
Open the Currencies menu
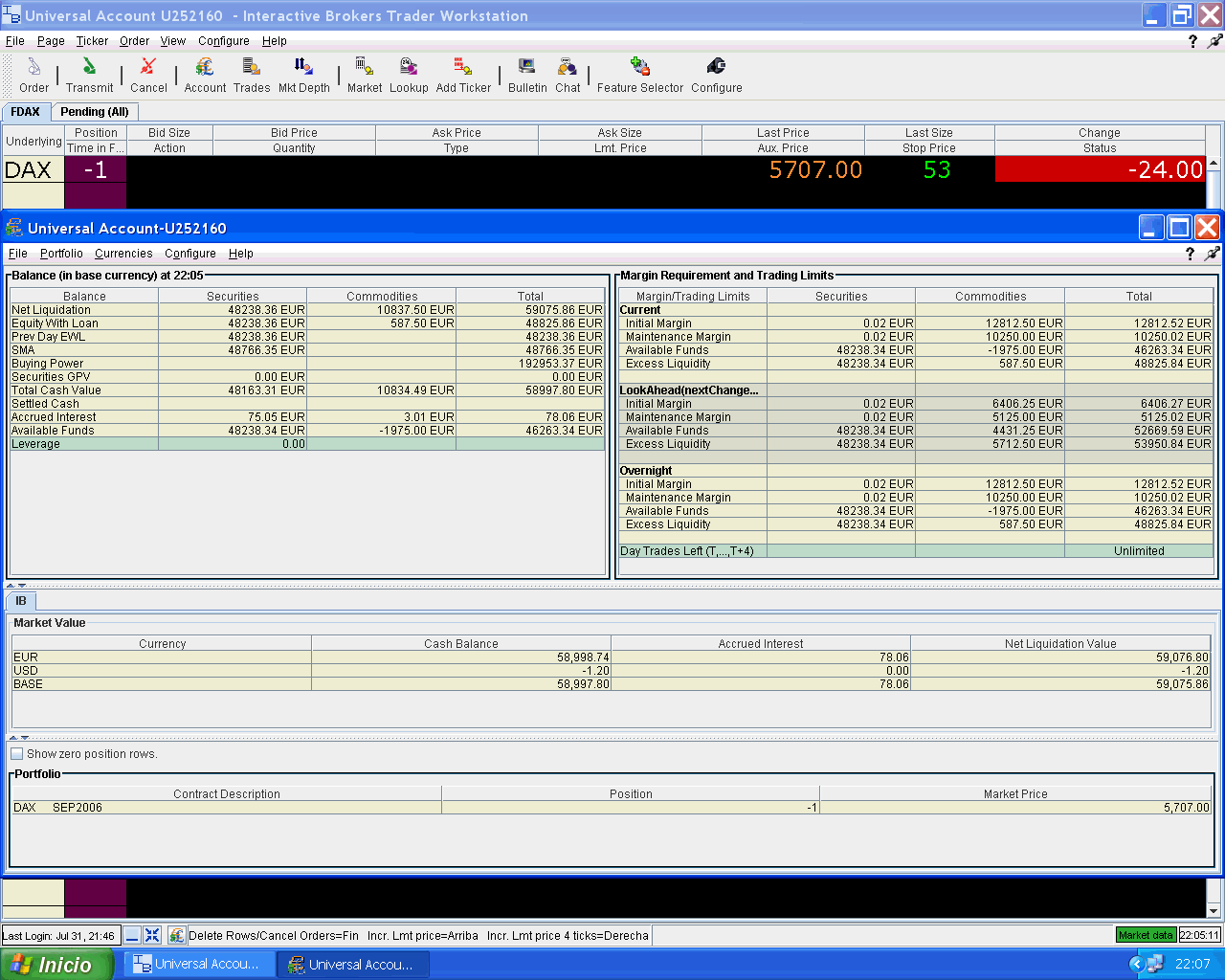[123, 254]
